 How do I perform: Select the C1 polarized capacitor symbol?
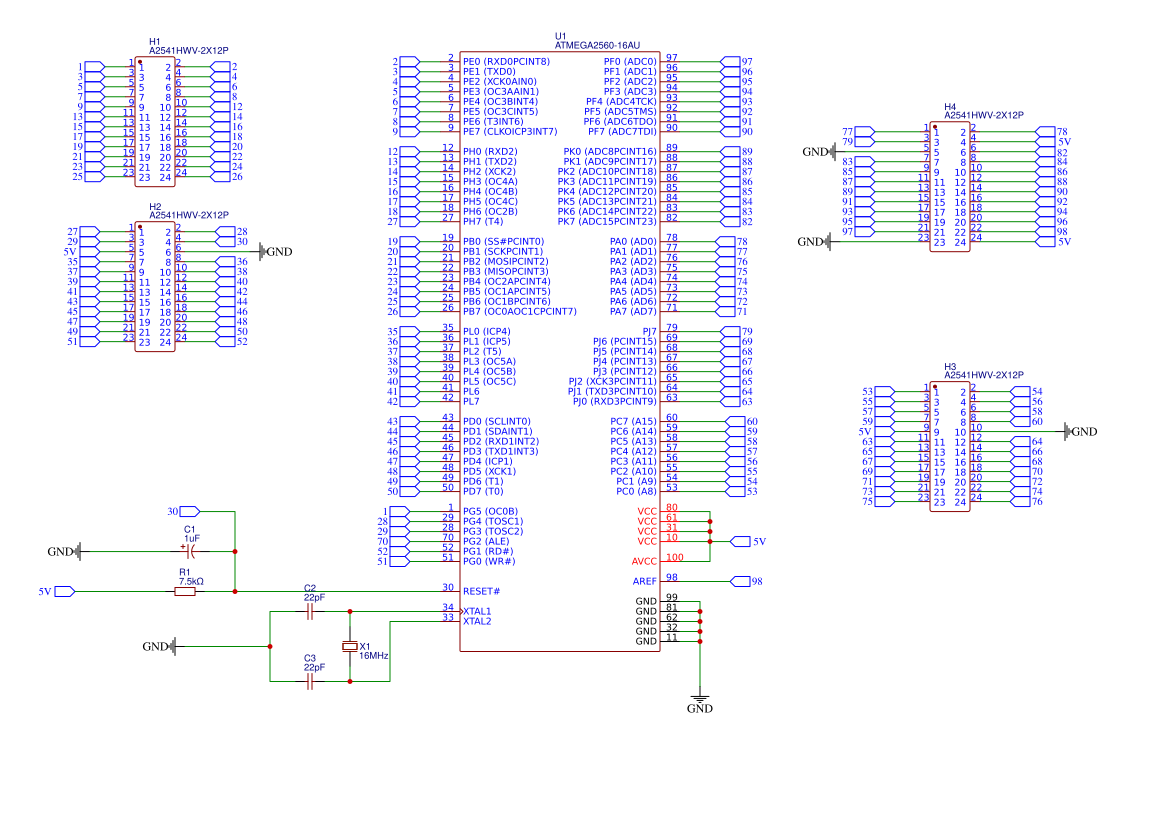click(x=190, y=551)
